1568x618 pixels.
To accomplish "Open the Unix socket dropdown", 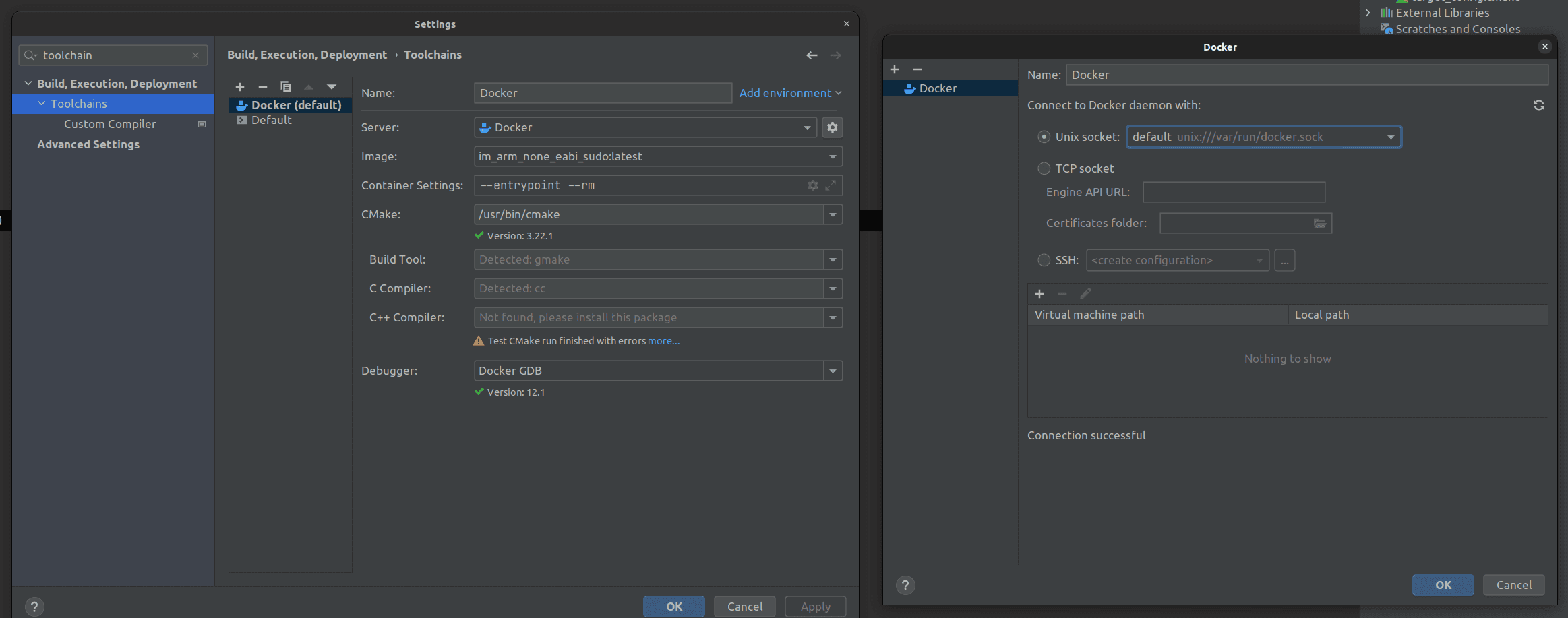I will tap(1390, 137).
